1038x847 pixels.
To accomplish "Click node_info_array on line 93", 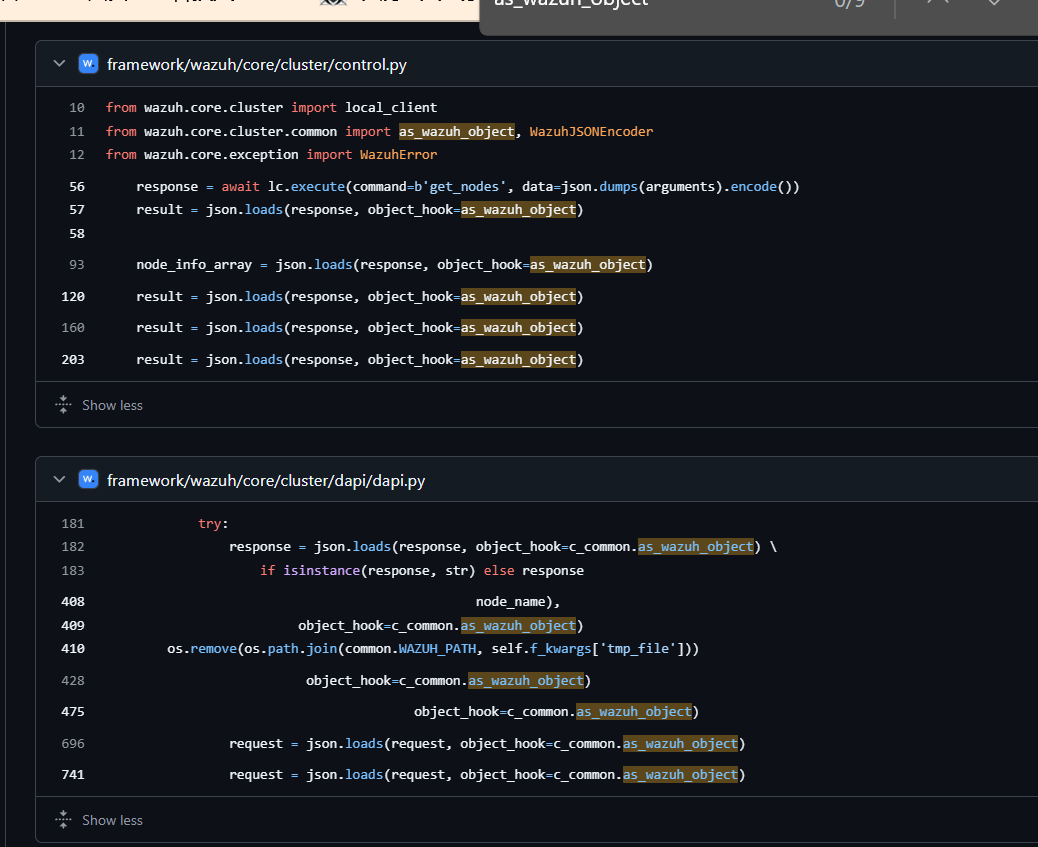I will tap(194, 264).
